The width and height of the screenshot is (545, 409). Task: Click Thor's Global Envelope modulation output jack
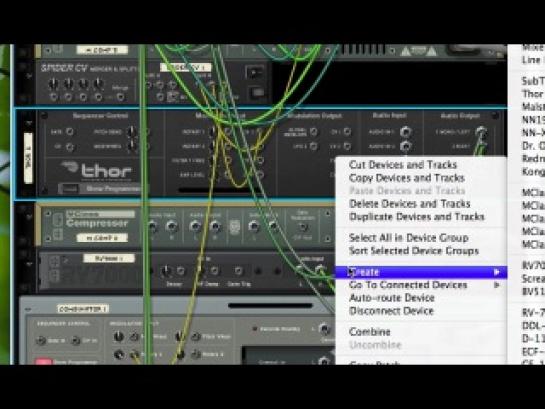pos(314,132)
